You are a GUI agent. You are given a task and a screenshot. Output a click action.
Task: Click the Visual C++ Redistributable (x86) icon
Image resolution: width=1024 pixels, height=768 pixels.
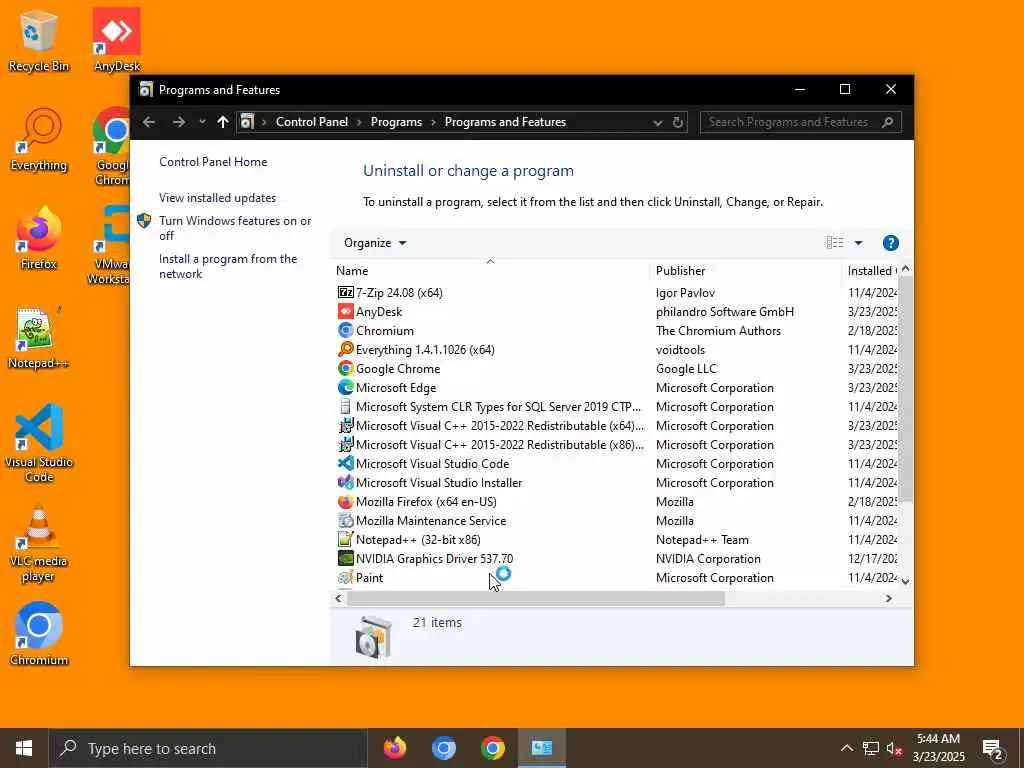pyautogui.click(x=345, y=445)
